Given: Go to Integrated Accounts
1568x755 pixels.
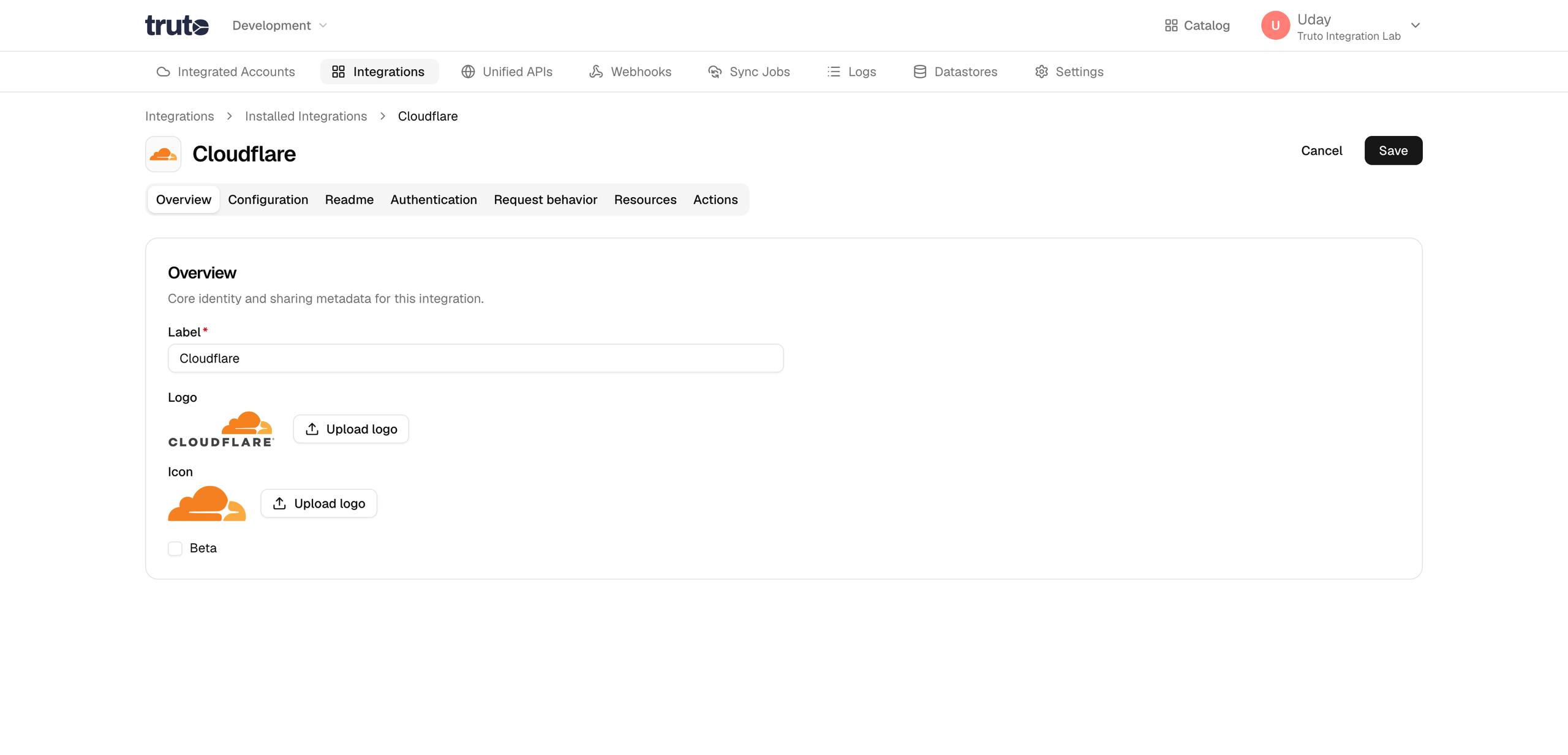Looking at the screenshot, I should [225, 72].
